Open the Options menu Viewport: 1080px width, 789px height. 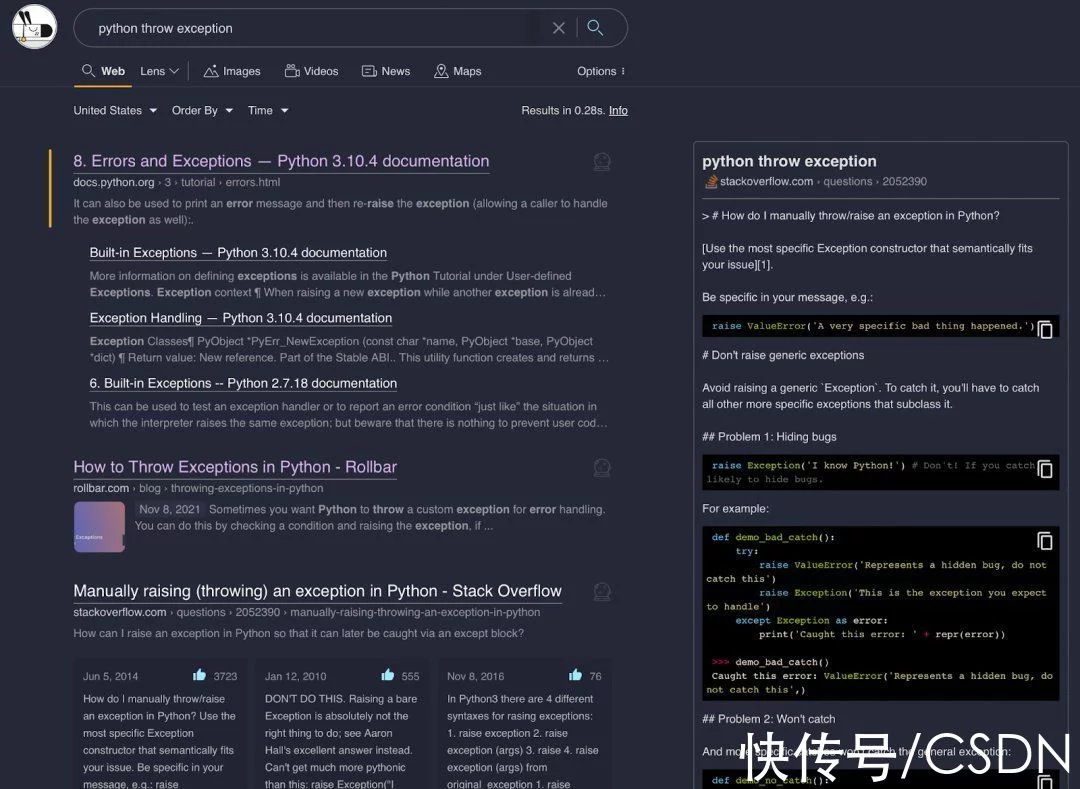tap(601, 71)
